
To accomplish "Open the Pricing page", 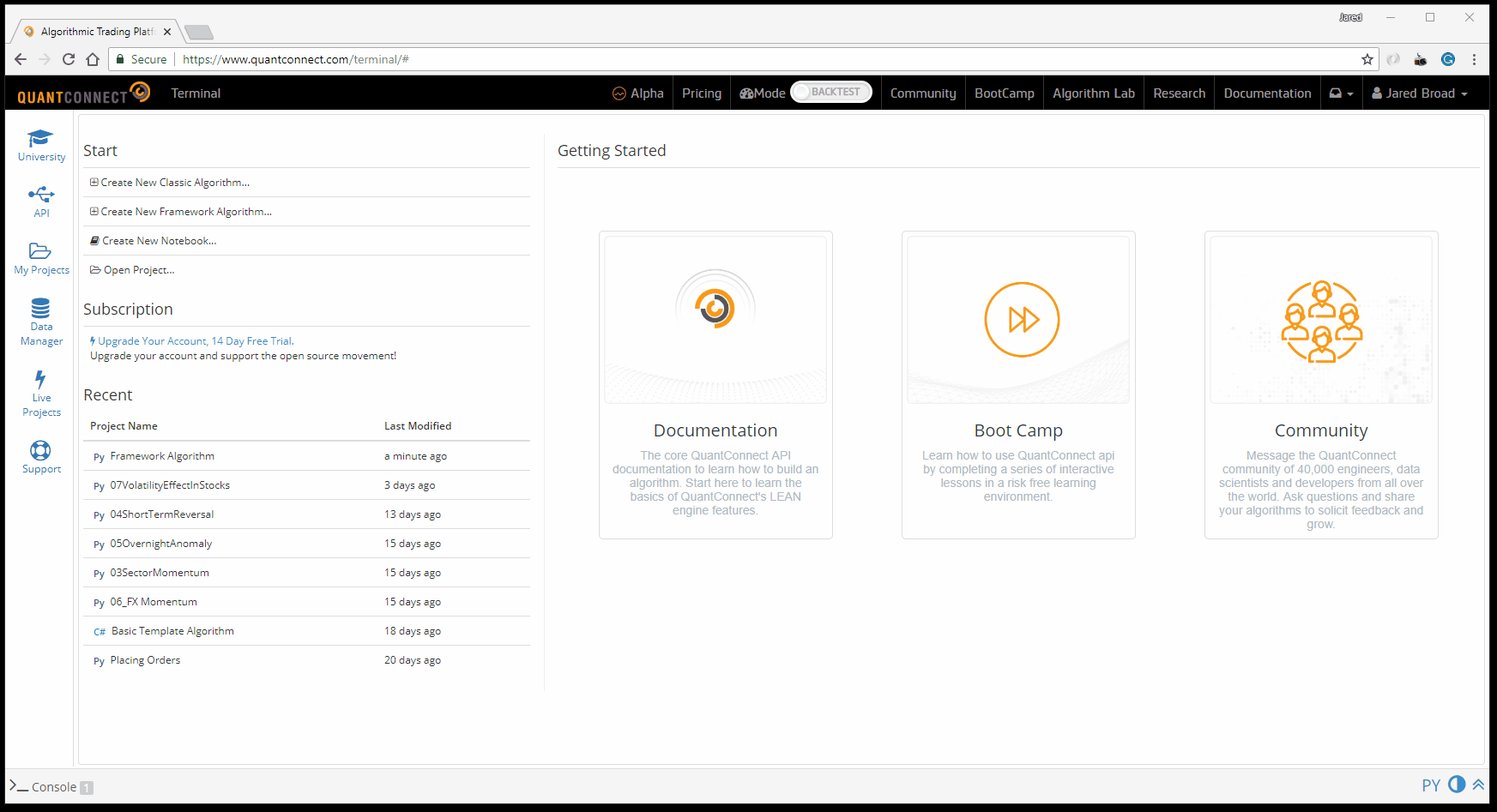I will coord(702,93).
